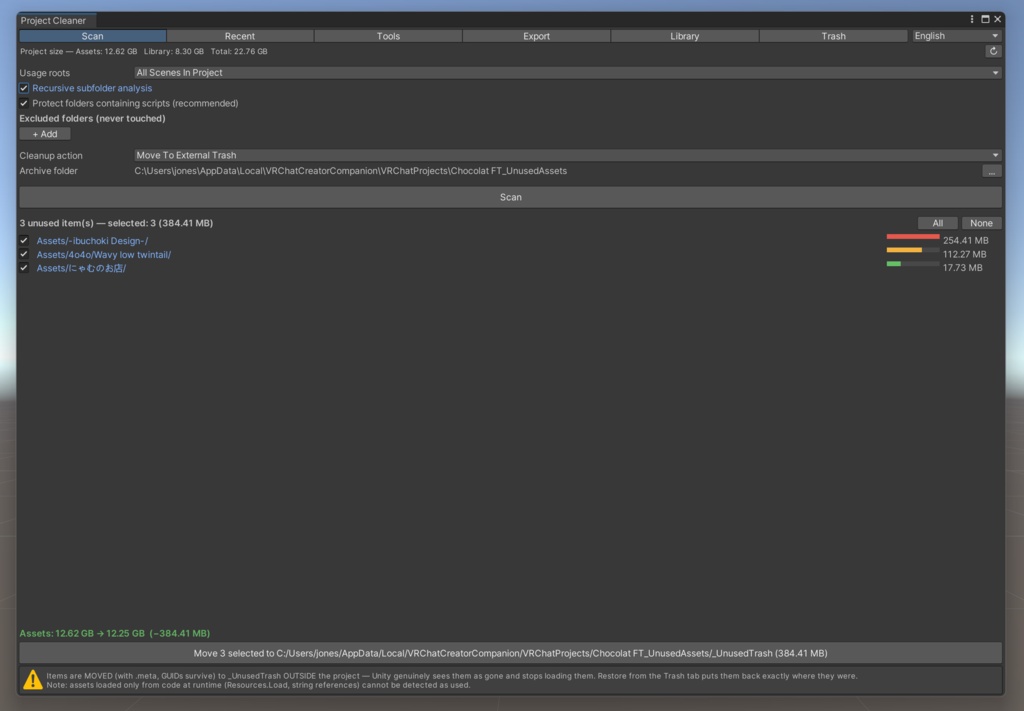Viewport: 1024px width, 711px height.
Task: Switch to the Trash tab
Action: click(833, 36)
